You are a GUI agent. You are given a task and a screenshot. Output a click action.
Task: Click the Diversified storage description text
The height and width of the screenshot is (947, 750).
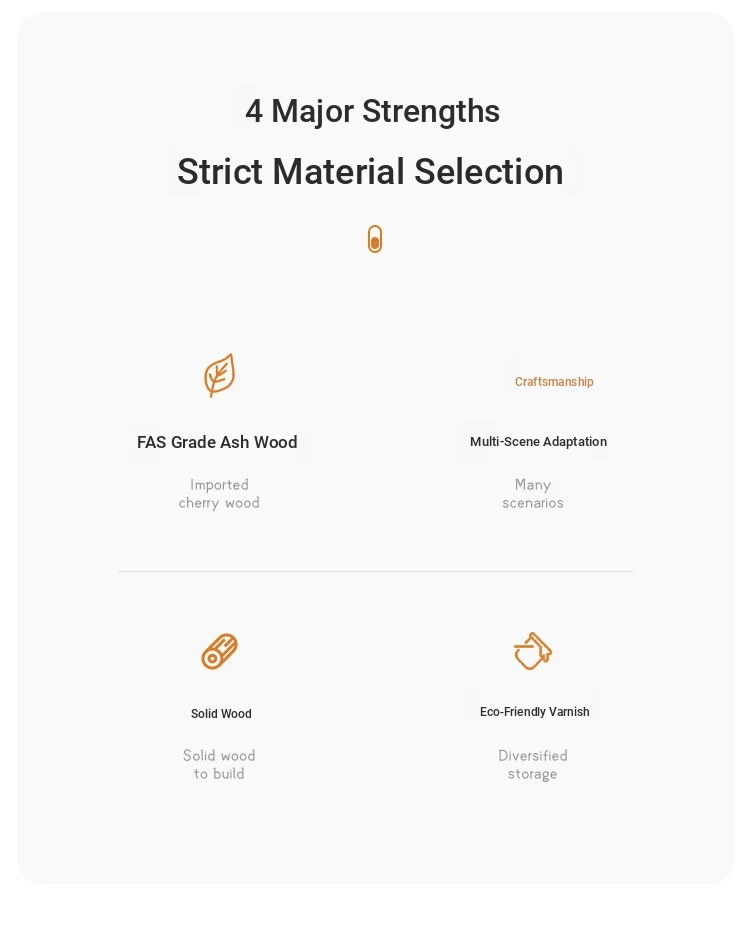click(533, 765)
